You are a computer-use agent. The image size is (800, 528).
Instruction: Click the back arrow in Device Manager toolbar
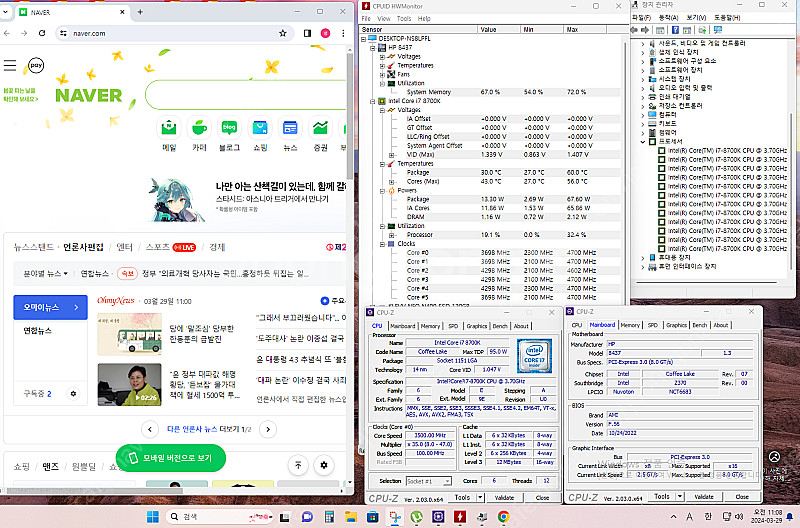[634, 30]
